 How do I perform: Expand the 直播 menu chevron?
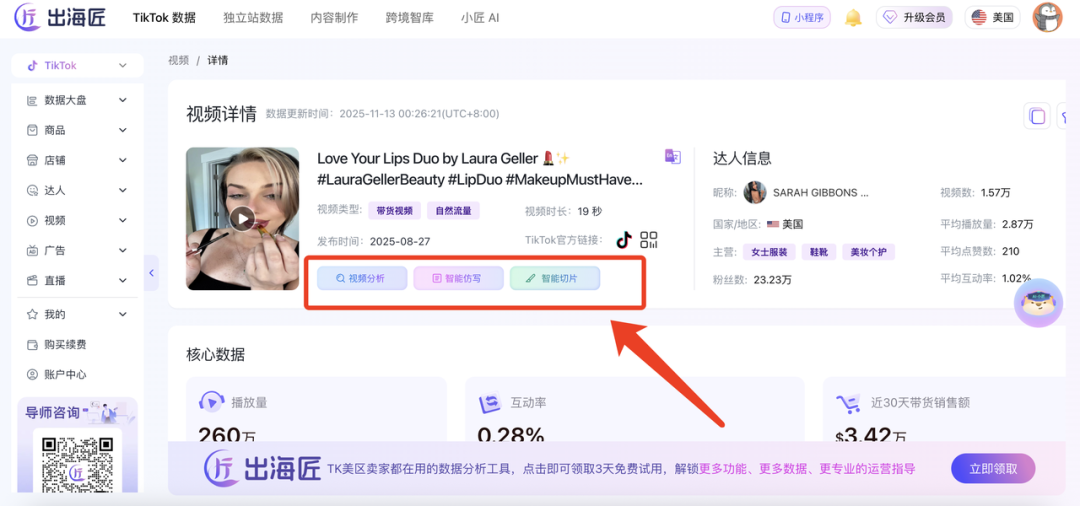(x=123, y=281)
